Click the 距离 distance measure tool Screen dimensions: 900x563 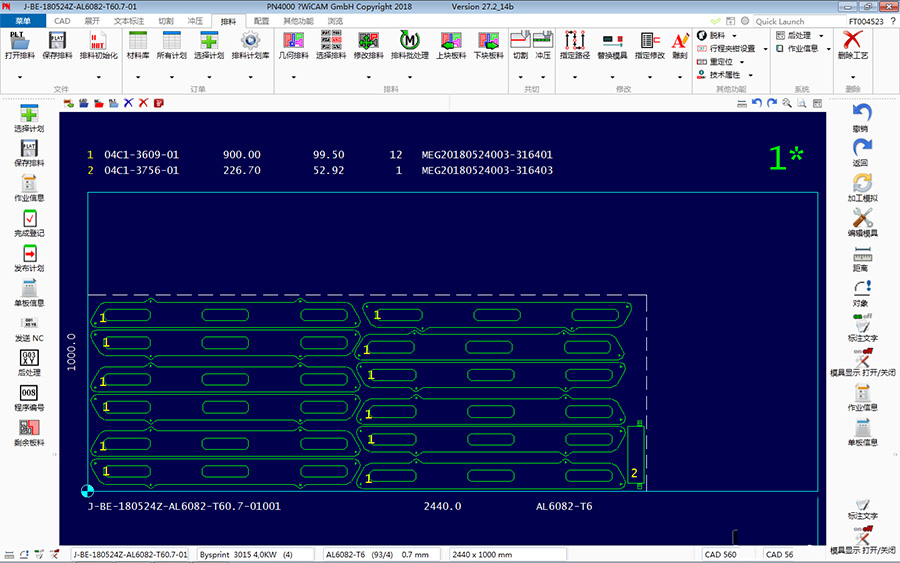861,254
